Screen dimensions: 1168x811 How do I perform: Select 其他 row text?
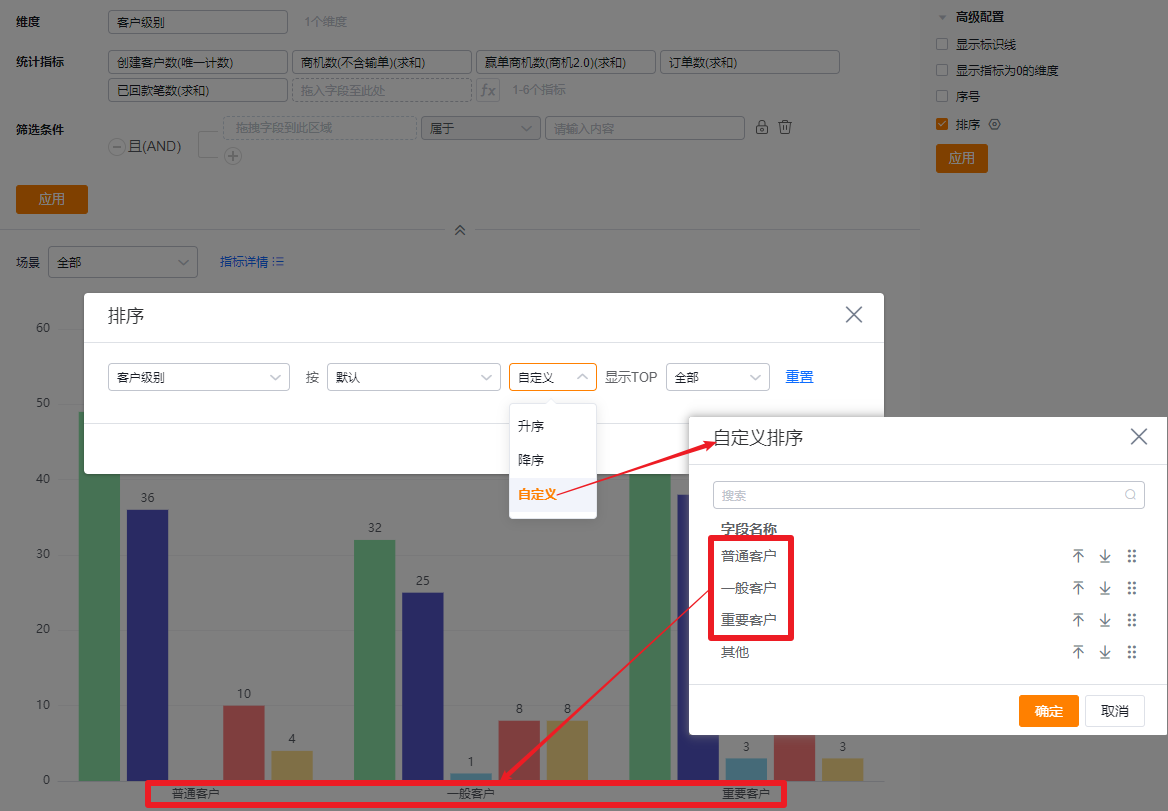(734, 652)
